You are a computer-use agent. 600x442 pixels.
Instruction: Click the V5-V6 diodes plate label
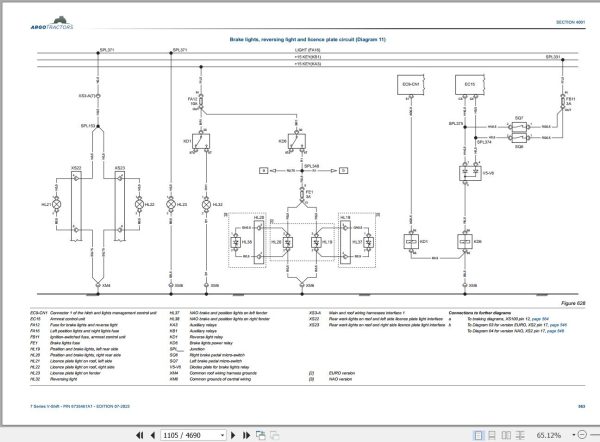[489, 173]
